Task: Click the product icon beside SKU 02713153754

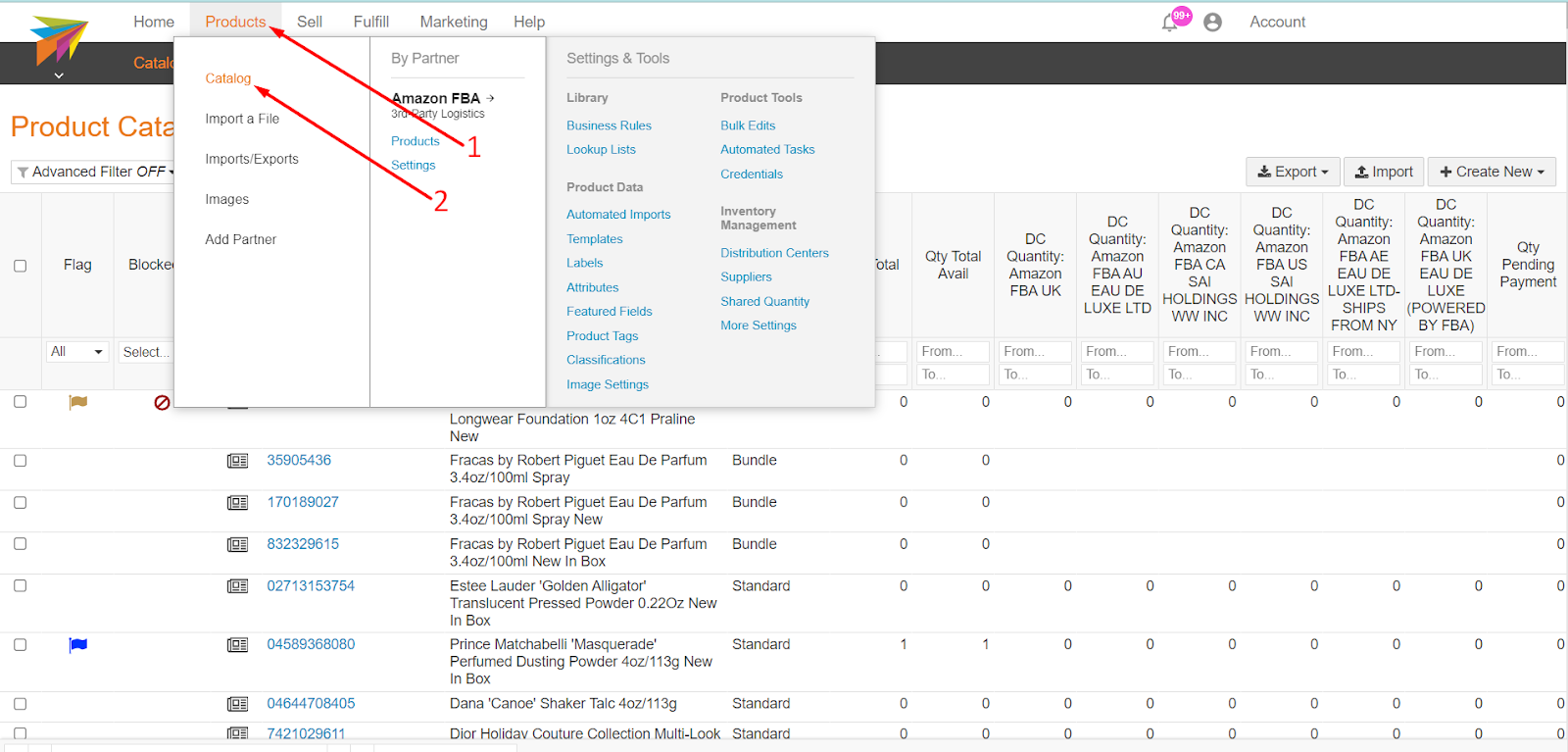Action: (237, 586)
